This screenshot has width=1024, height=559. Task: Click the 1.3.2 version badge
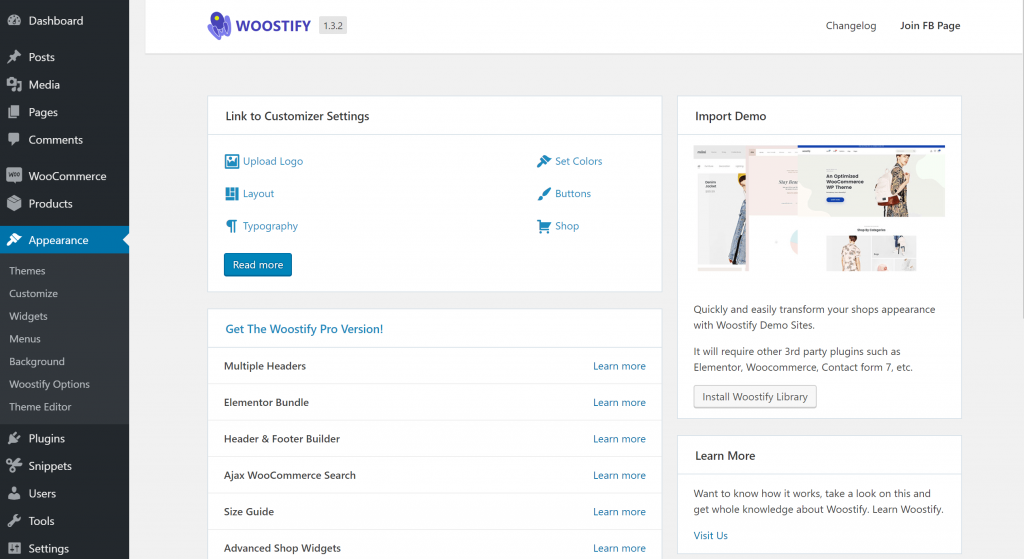333,25
